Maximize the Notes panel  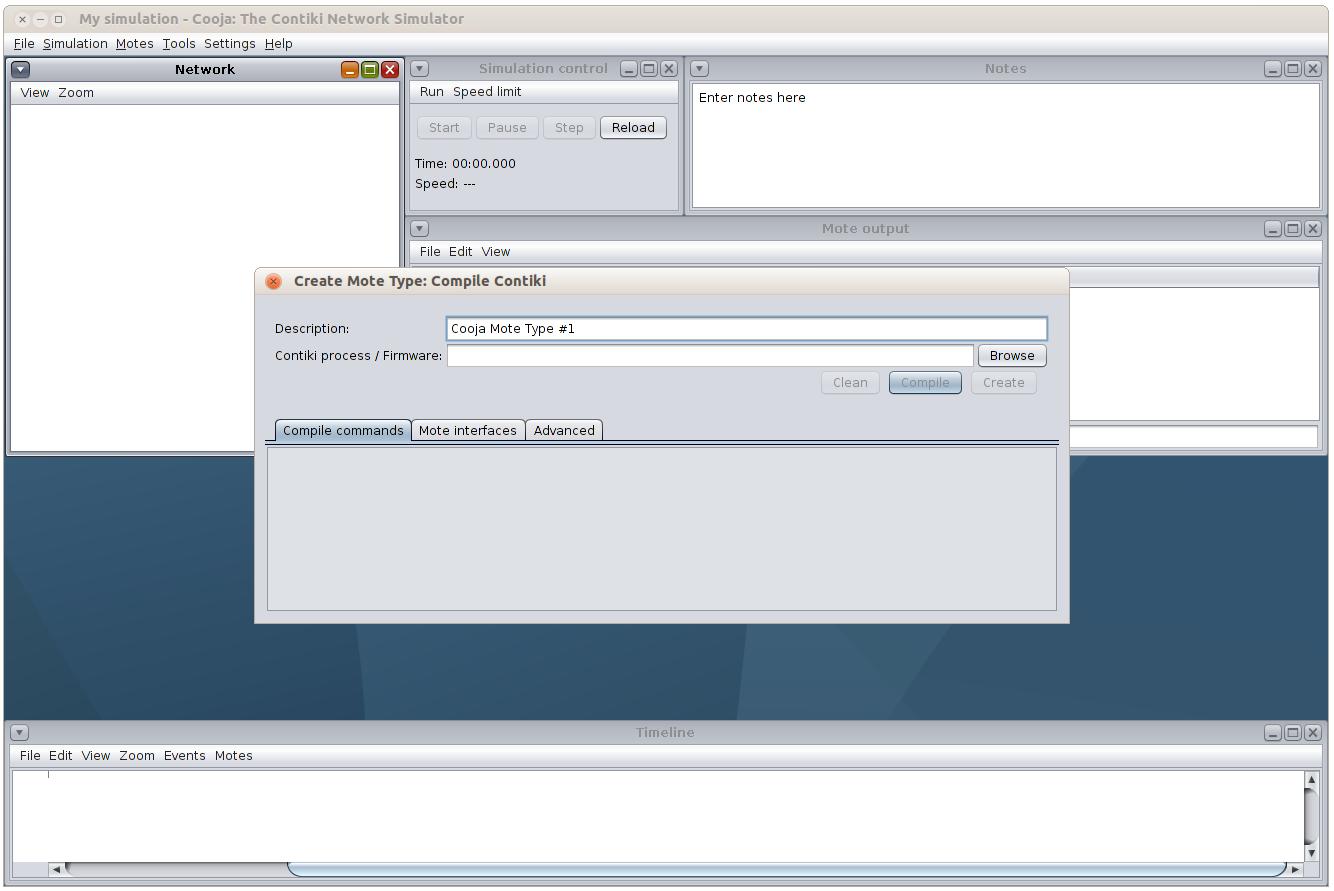tap(1293, 69)
